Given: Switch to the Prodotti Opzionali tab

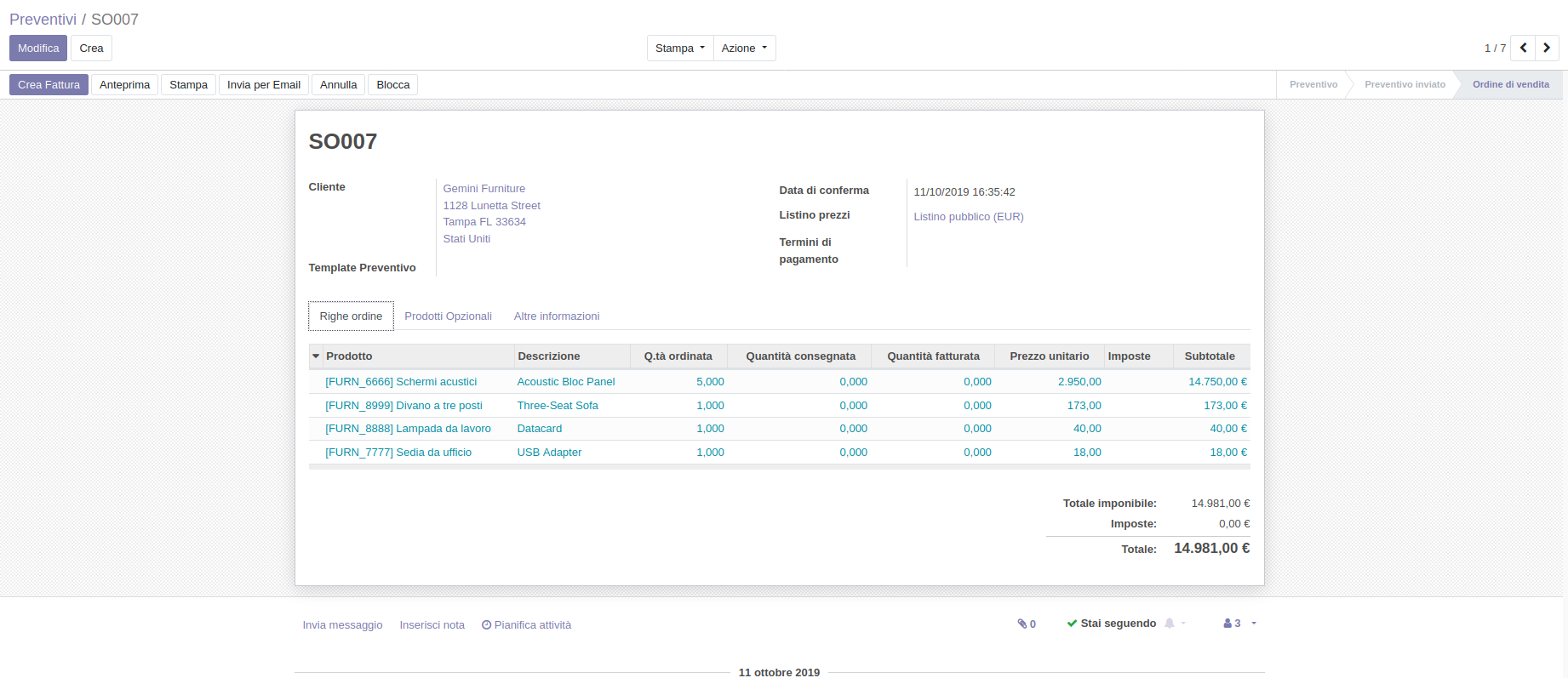Looking at the screenshot, I should coord(449,316).
